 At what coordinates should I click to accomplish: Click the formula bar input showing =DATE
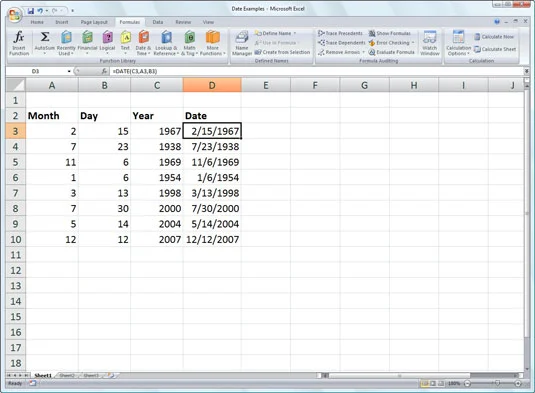click(317, 71)
